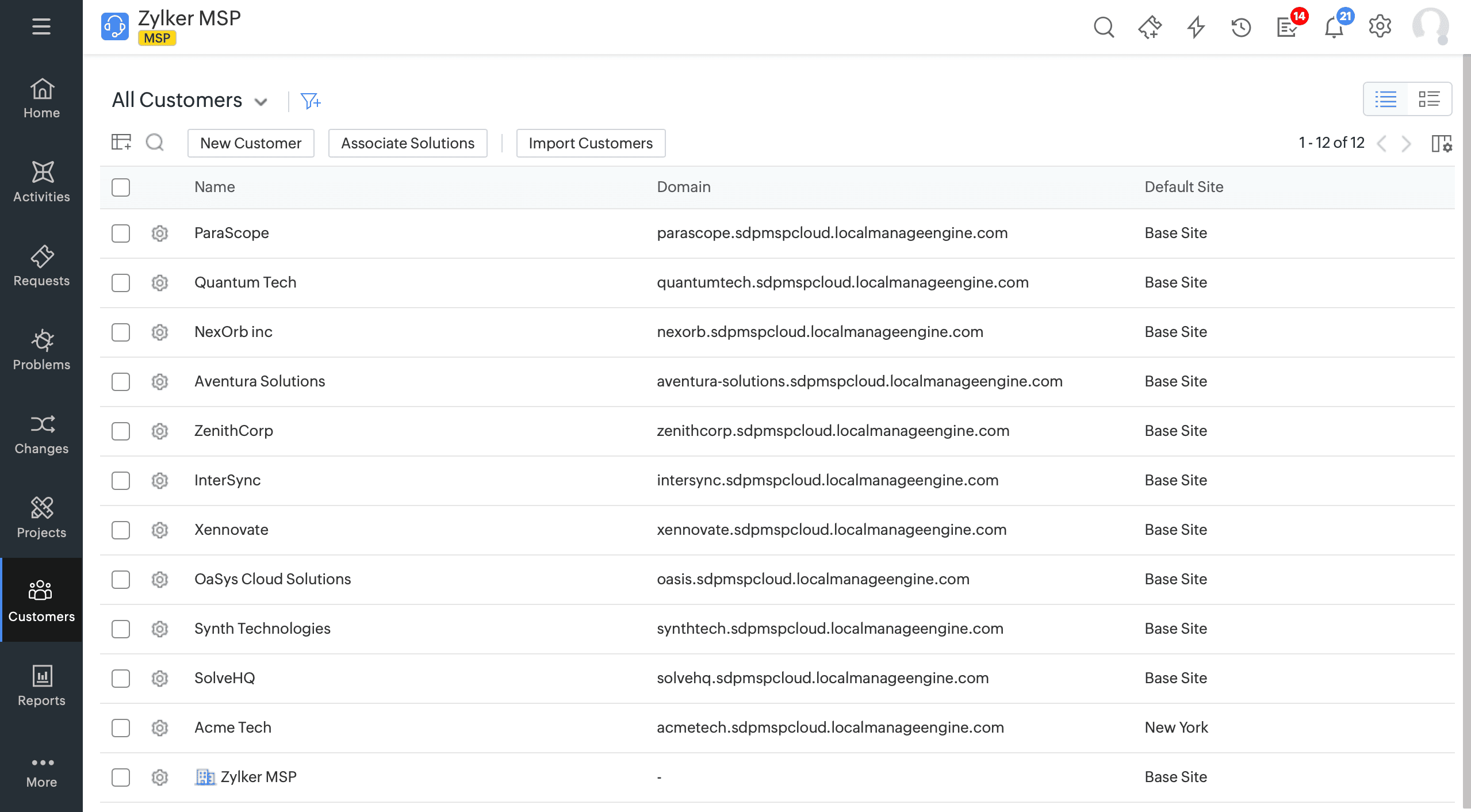Open the hamburger navigation menu
This screenshot has height=812, width=1471.
pos(41,26)
